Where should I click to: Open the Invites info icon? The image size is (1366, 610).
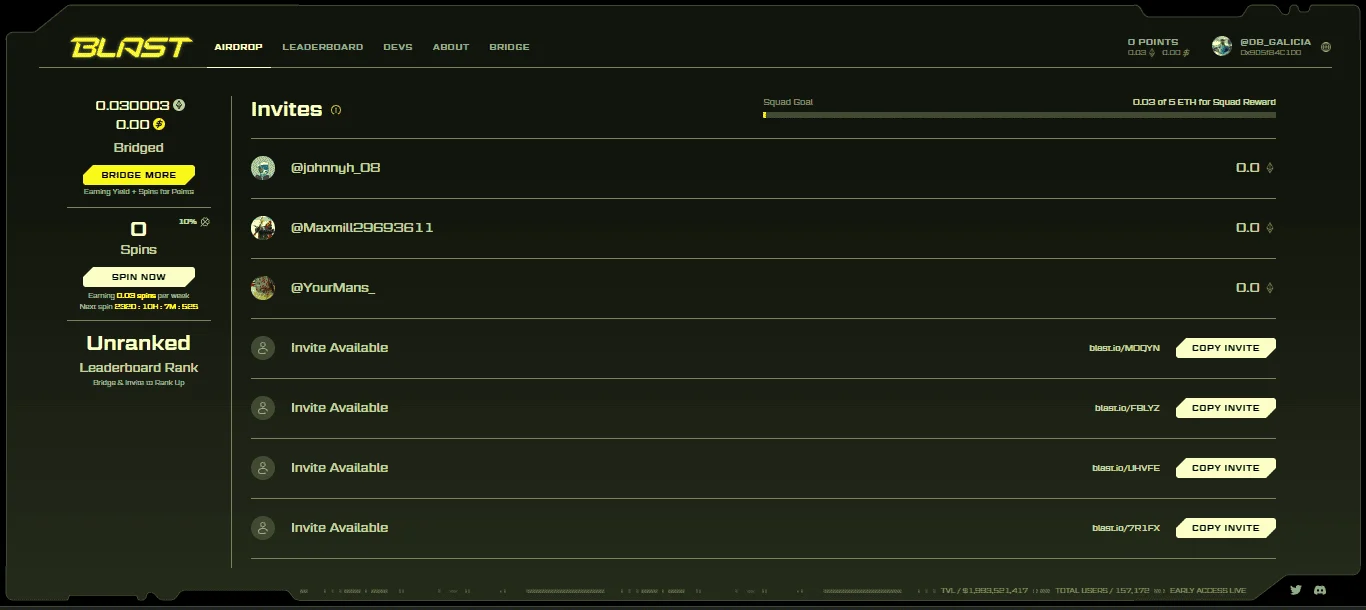336,110
